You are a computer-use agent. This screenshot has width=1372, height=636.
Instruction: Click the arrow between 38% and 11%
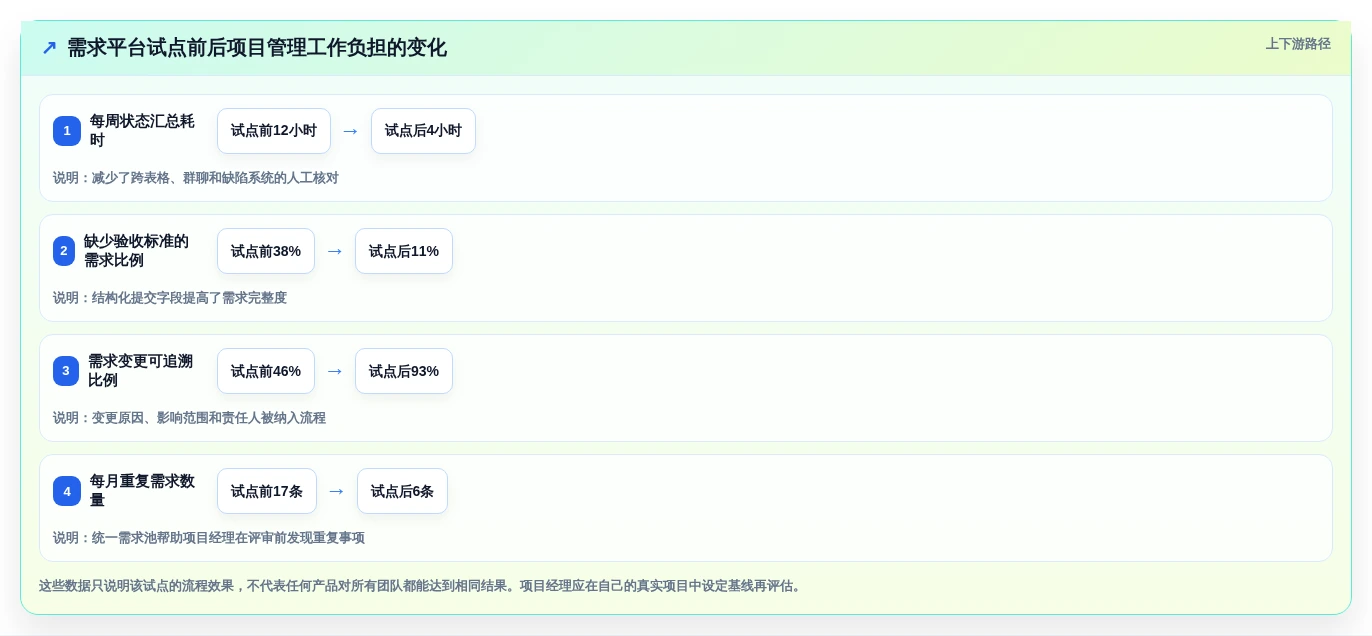coord(335,251)
